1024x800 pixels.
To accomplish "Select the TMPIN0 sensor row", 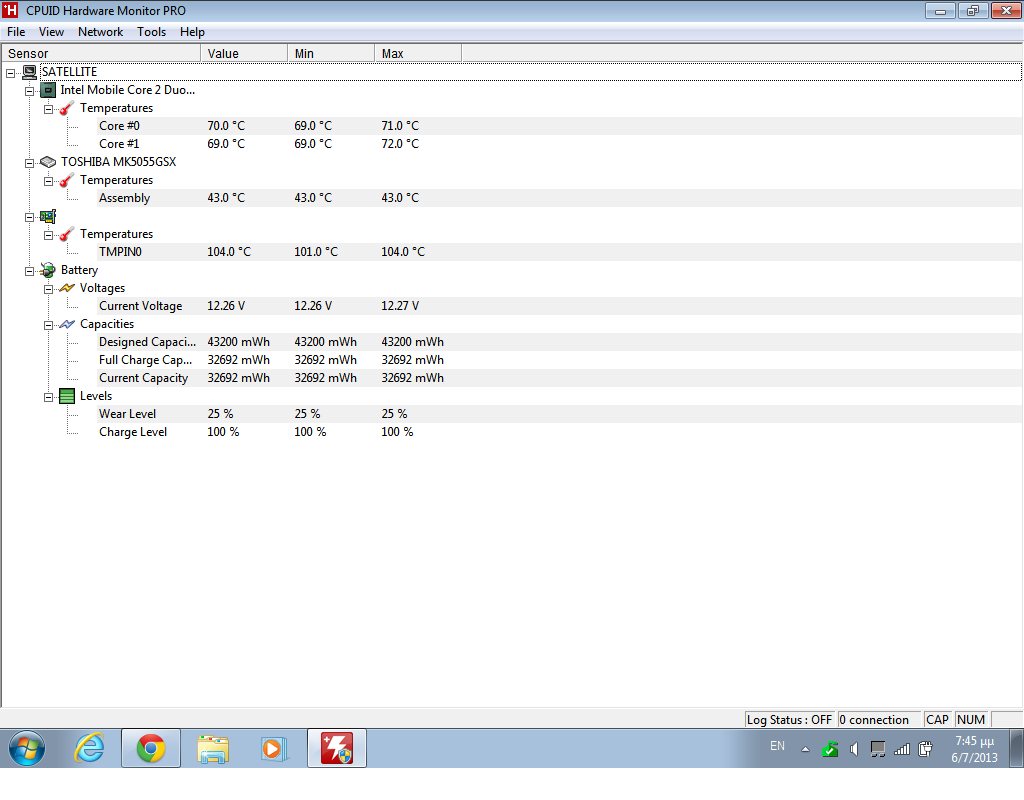I will (x=559, y=252).
